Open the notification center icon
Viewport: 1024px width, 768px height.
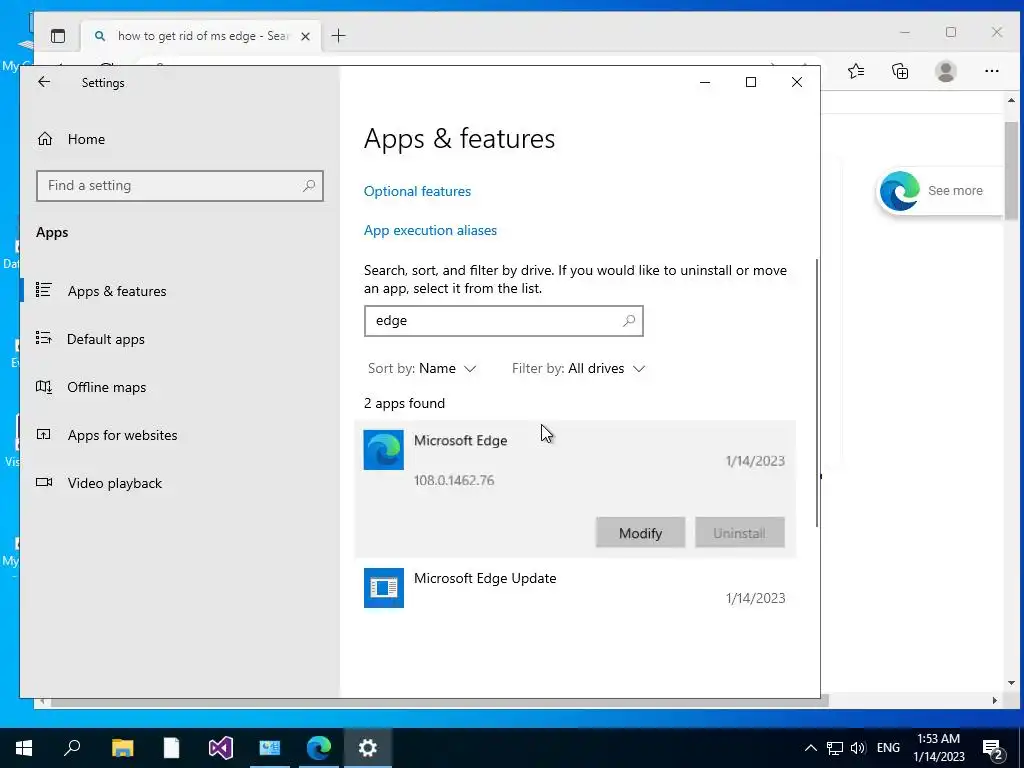[993, 748]
